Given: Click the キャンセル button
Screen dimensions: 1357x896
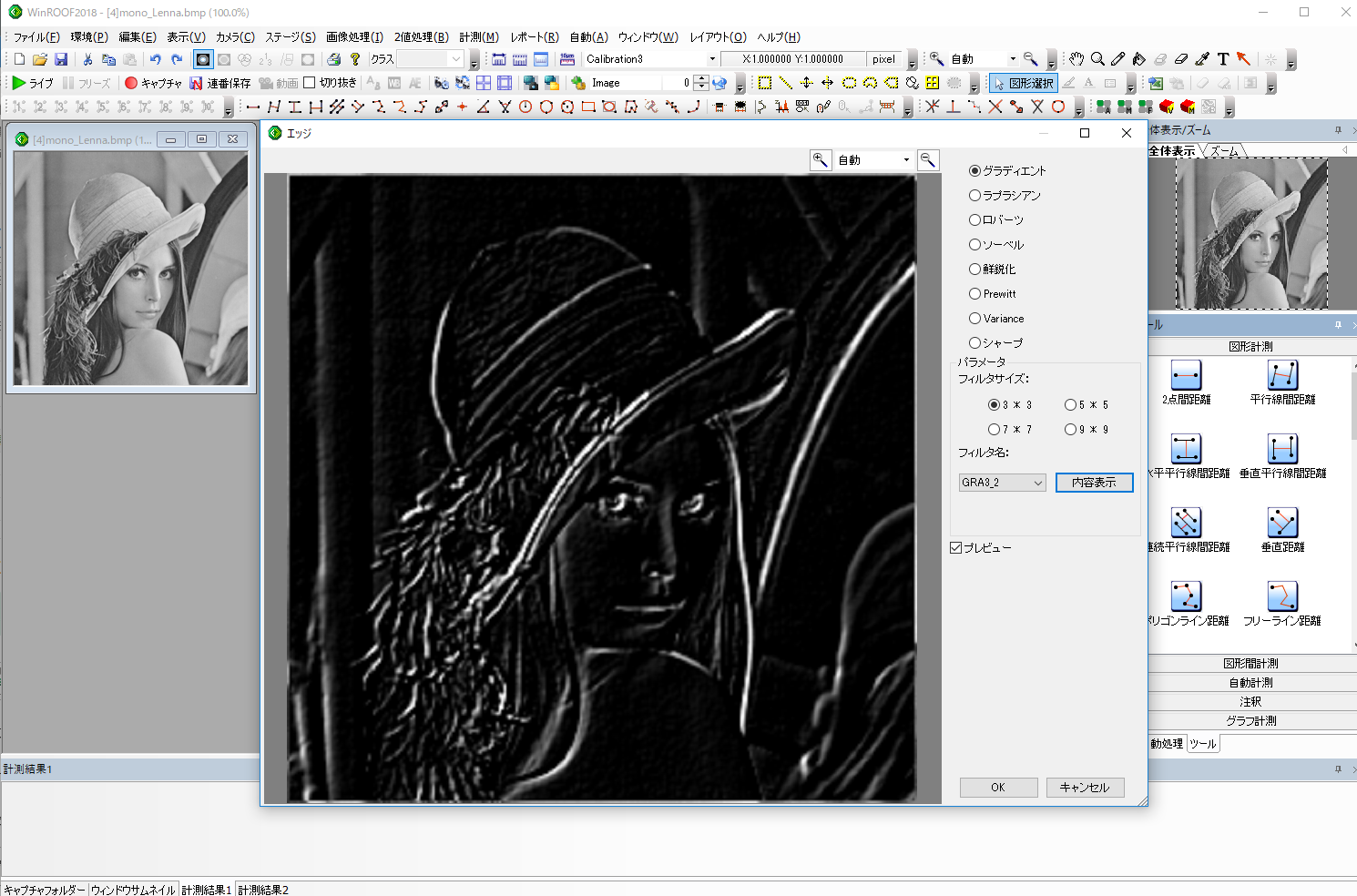Looking at the screenshot, I should point(1085,788).
